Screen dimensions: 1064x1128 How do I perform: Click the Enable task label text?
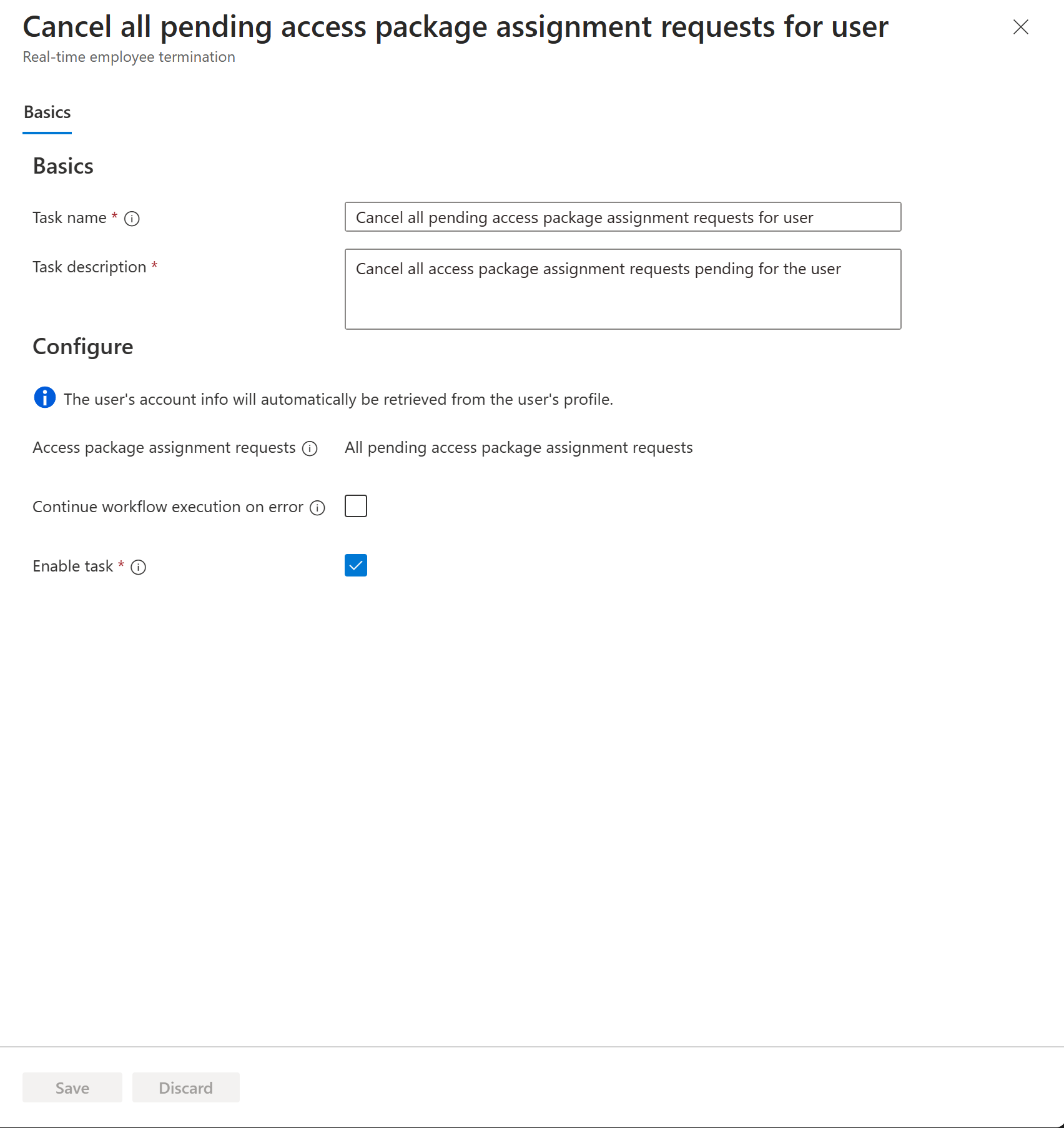pyautogui.click(x=72, y=566)
